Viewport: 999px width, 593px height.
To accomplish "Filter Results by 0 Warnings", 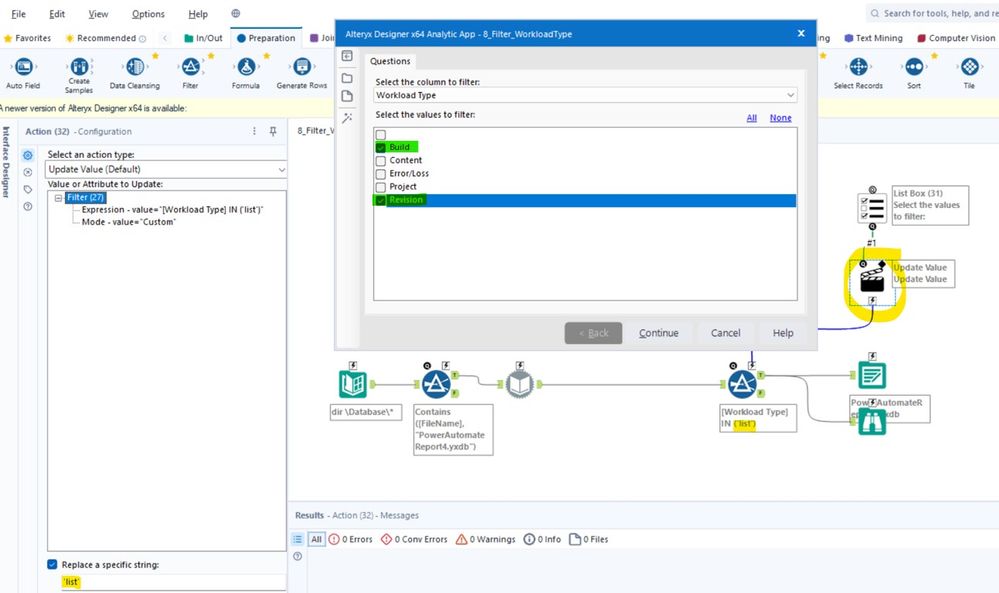I will 486,539.
